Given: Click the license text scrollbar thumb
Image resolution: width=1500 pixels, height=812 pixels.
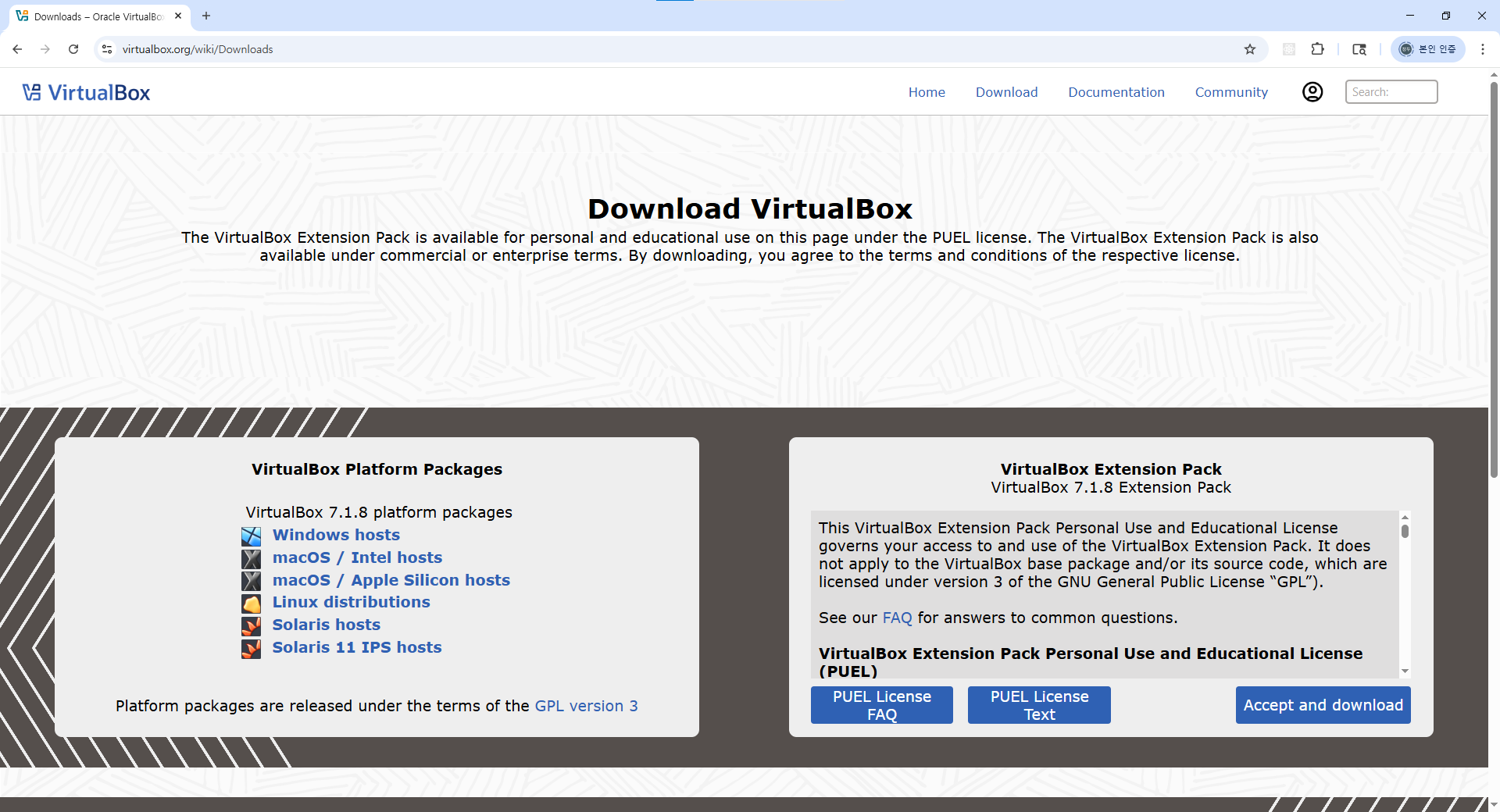Looking at the screenshot, I should [1405, 532].
